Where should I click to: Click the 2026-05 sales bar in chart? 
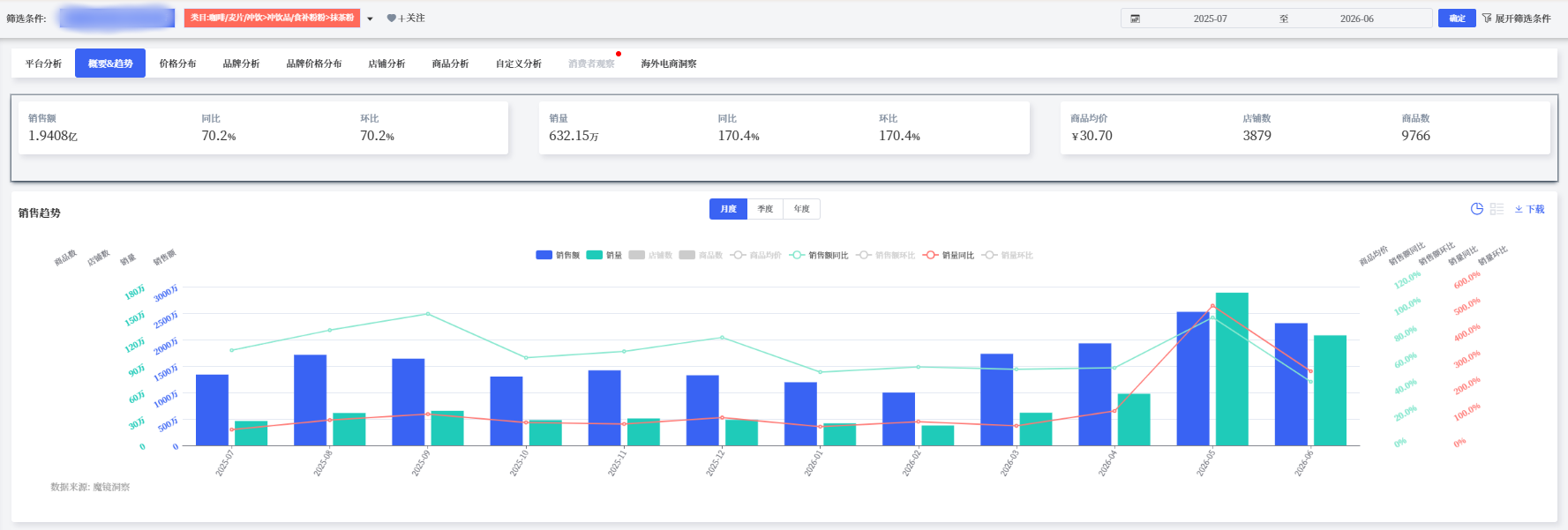tap(1193, 378)
